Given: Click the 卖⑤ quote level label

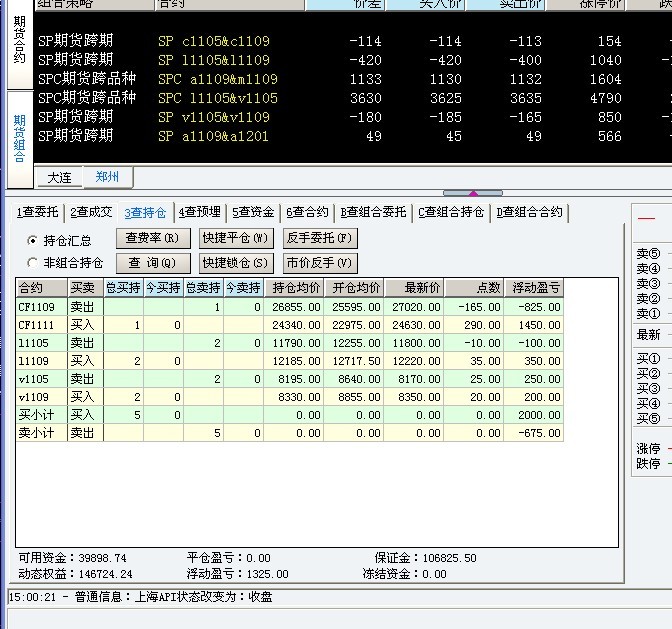Looking at the screenshot, I should [648, 254].
